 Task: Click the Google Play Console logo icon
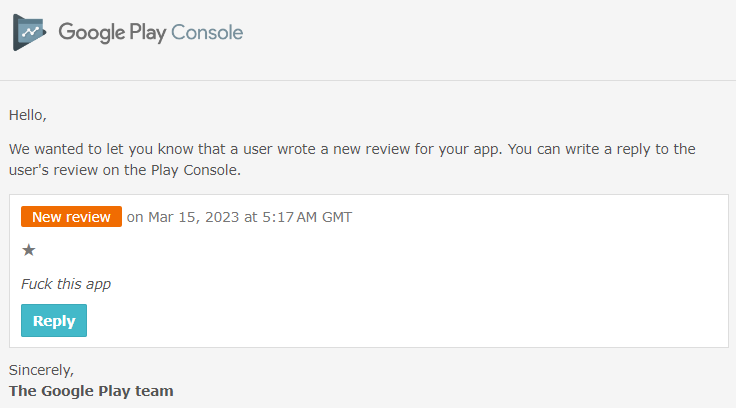[30, 32]
